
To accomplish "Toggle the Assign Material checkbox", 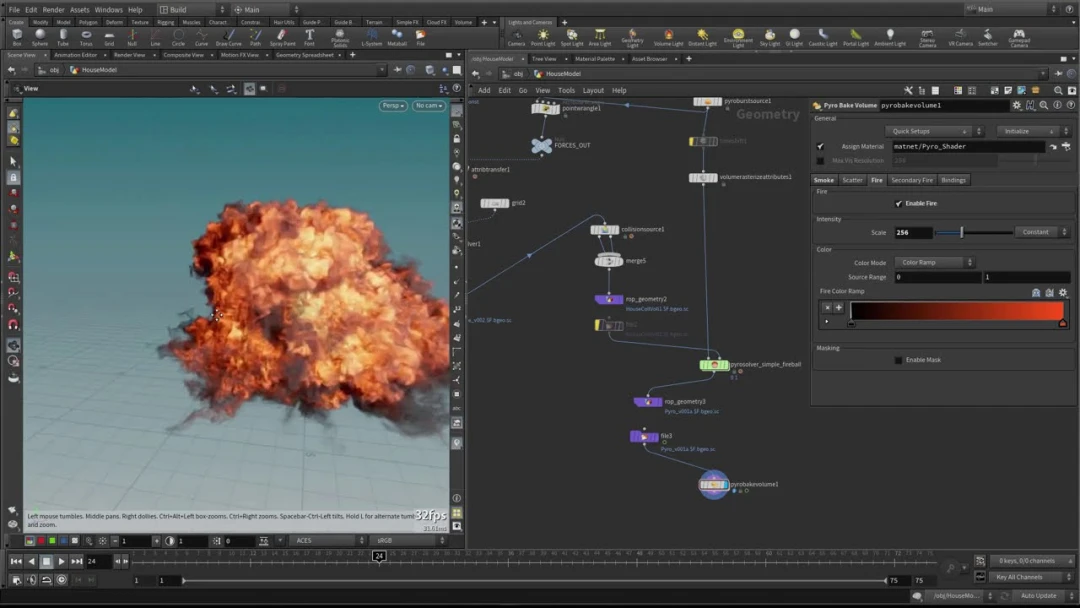I will 821,146.
